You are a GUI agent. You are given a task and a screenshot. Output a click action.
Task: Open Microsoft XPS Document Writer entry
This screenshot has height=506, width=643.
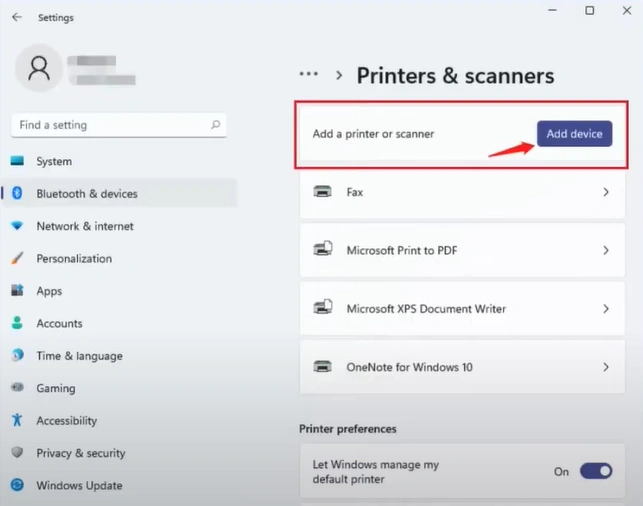426,309
